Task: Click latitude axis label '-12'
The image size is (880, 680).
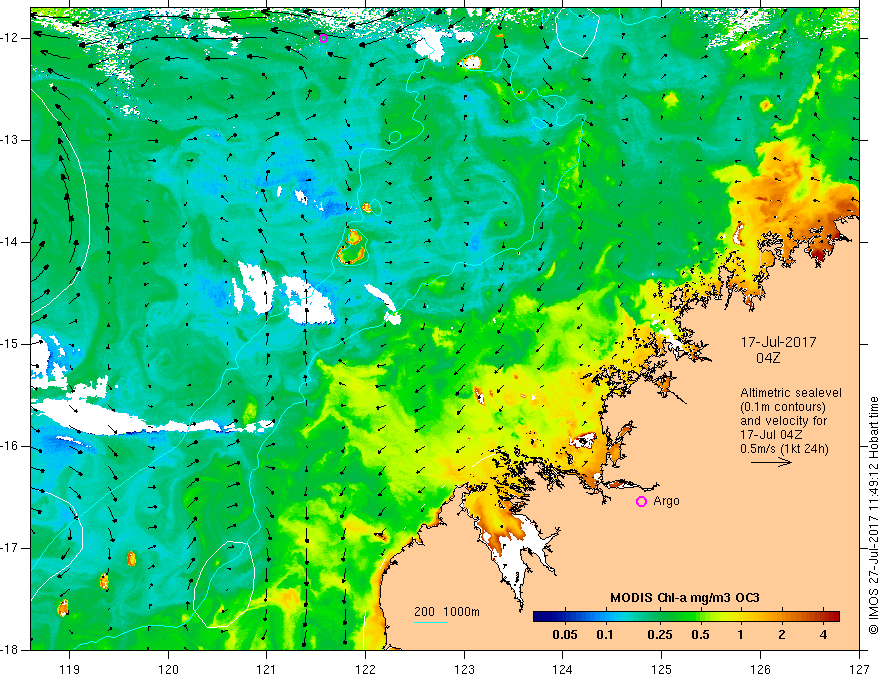Action: tap(11, 38)
